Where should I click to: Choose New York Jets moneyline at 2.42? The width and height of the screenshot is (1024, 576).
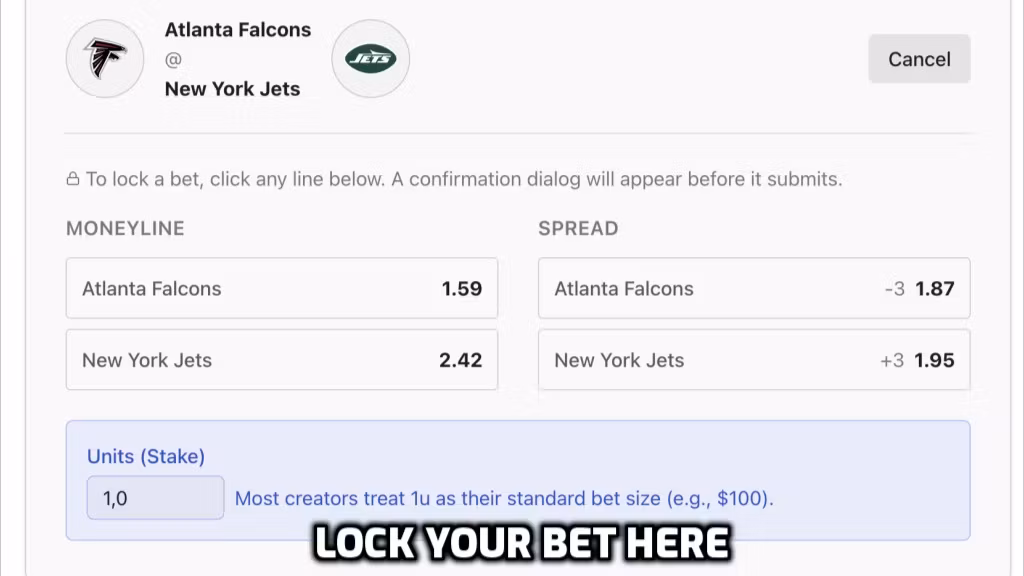pyautogui.click(x=281, y=360)
